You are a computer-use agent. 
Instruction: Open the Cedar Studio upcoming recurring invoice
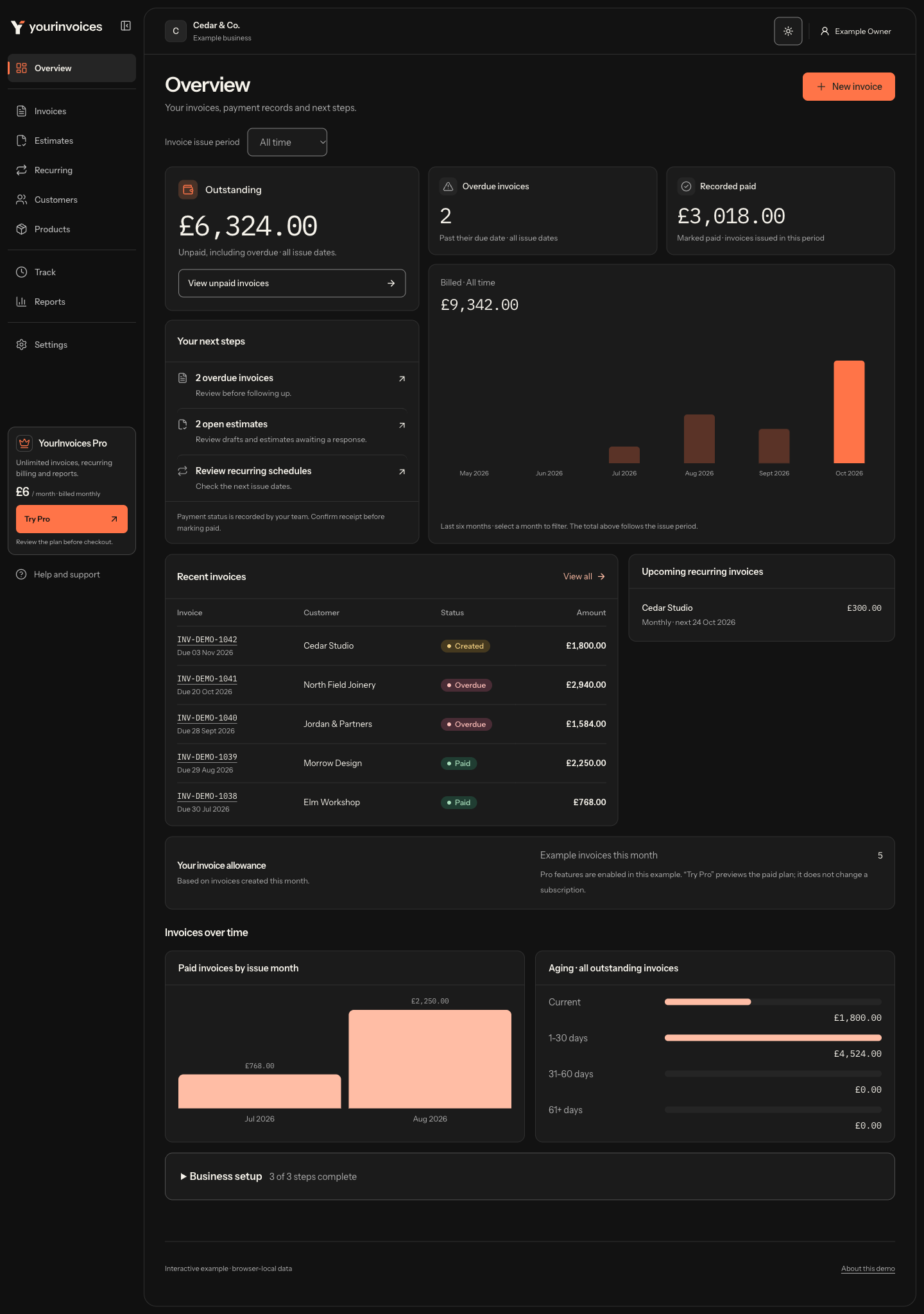pyautogui.click(x=762, y=615)
